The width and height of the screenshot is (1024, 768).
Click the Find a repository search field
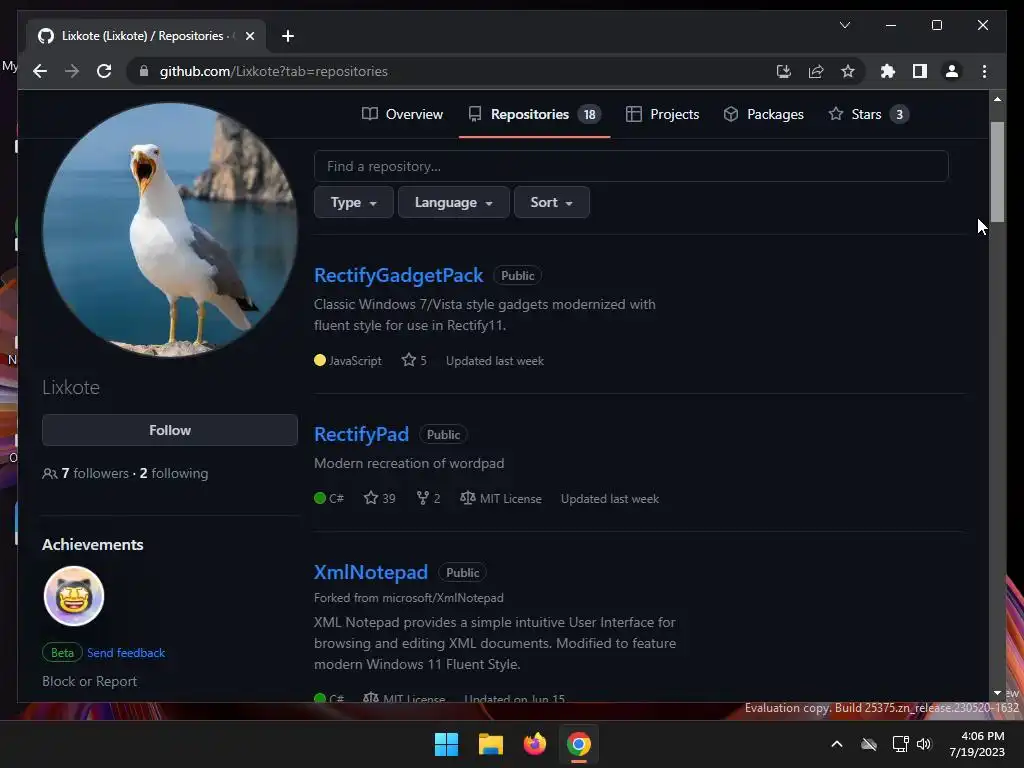pos(631,166)
